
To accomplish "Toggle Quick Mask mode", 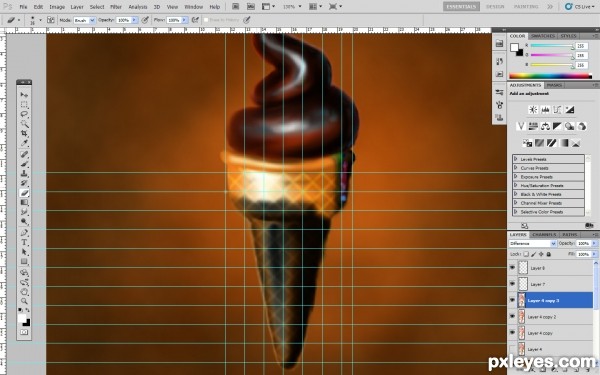I will 24,332.
